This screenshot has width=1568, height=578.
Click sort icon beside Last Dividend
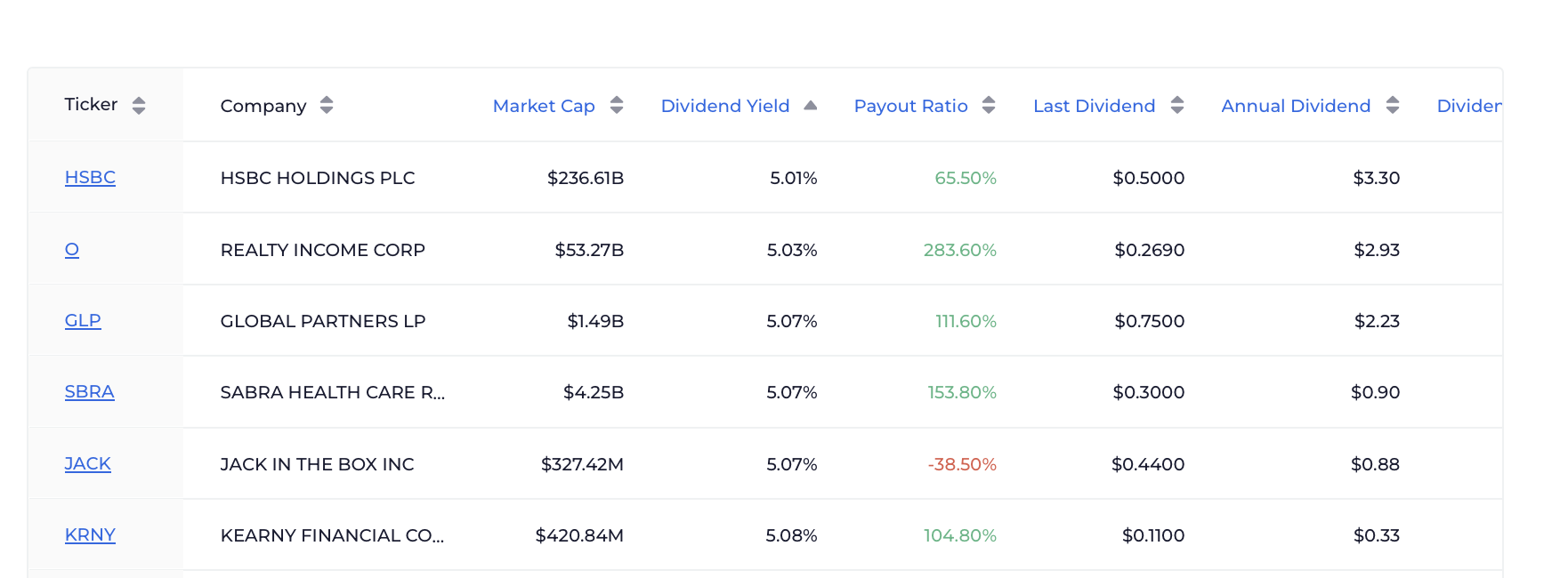1176,106
